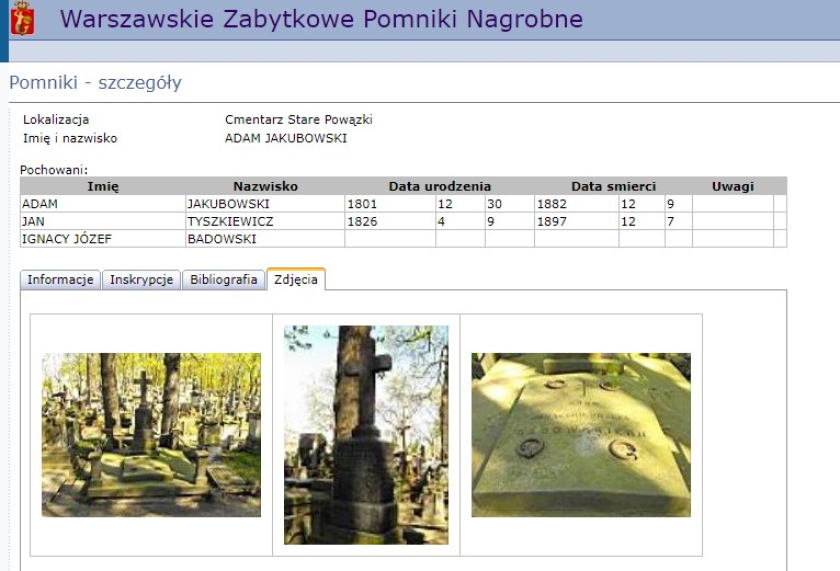Click the Pomniki - szczegóły heading

(95, 83)
